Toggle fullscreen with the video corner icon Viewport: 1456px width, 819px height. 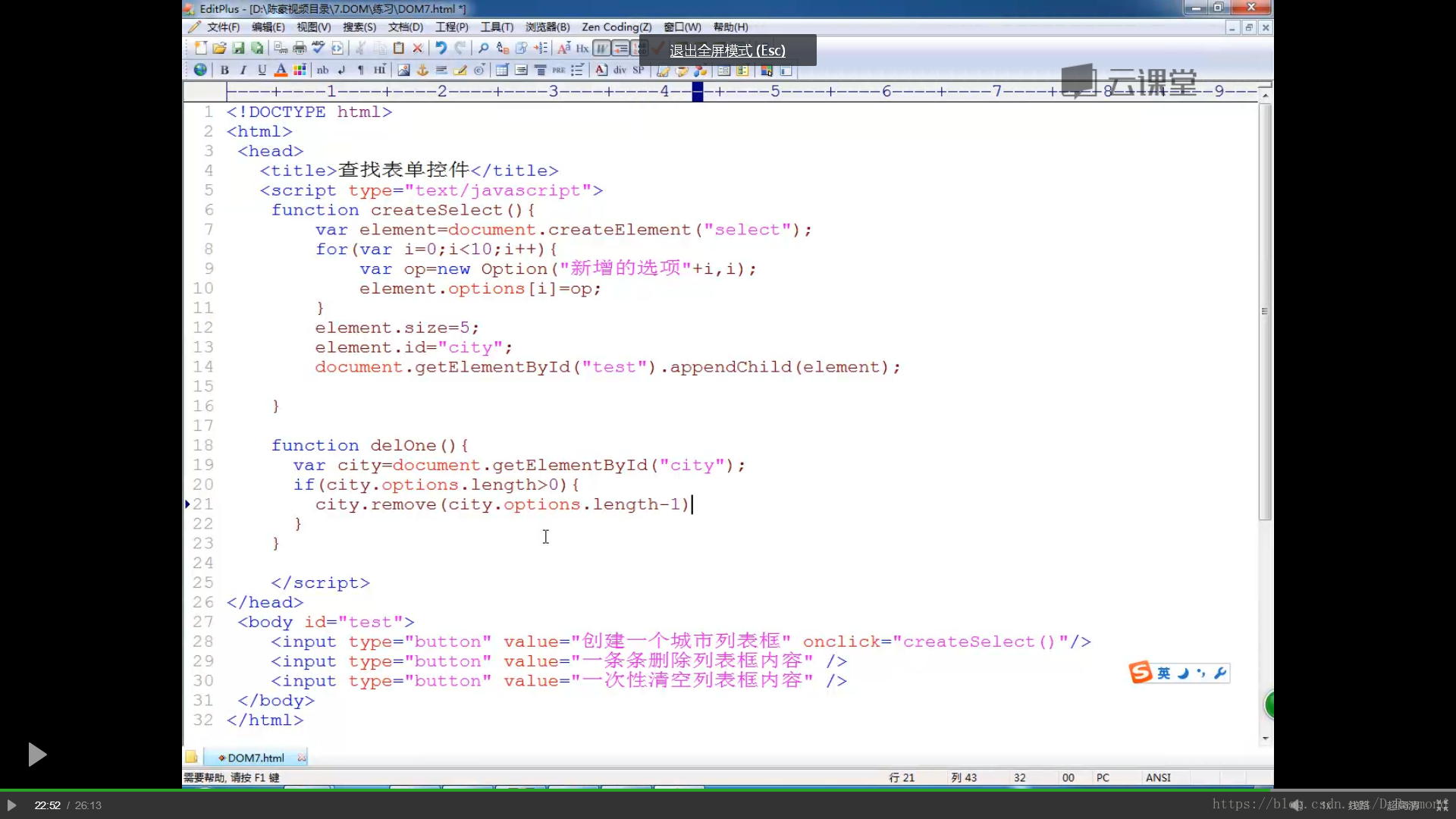click(x=1442, y=805)
